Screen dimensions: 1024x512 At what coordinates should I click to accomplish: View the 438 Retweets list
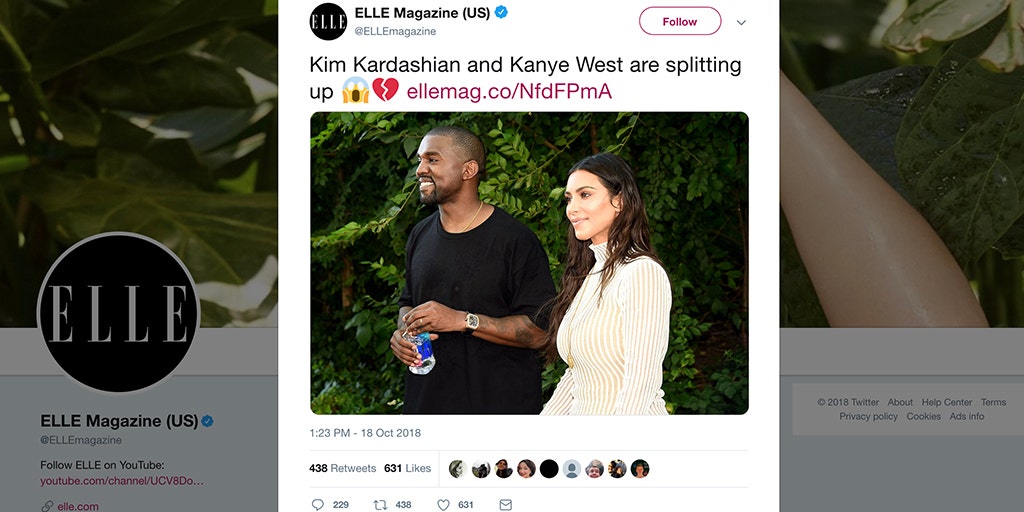343,468
